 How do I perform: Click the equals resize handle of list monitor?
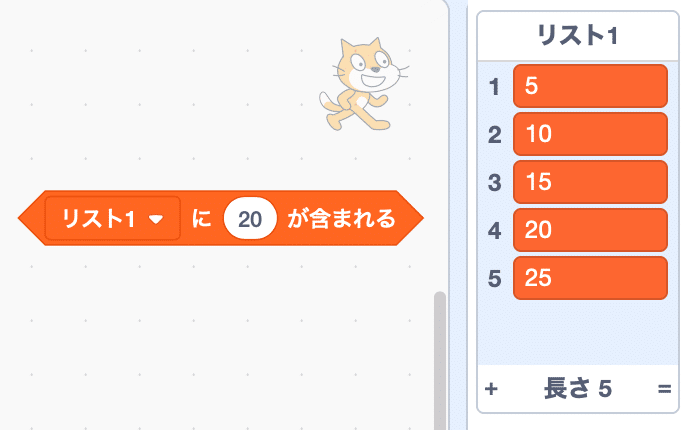(x=664, y=389)
